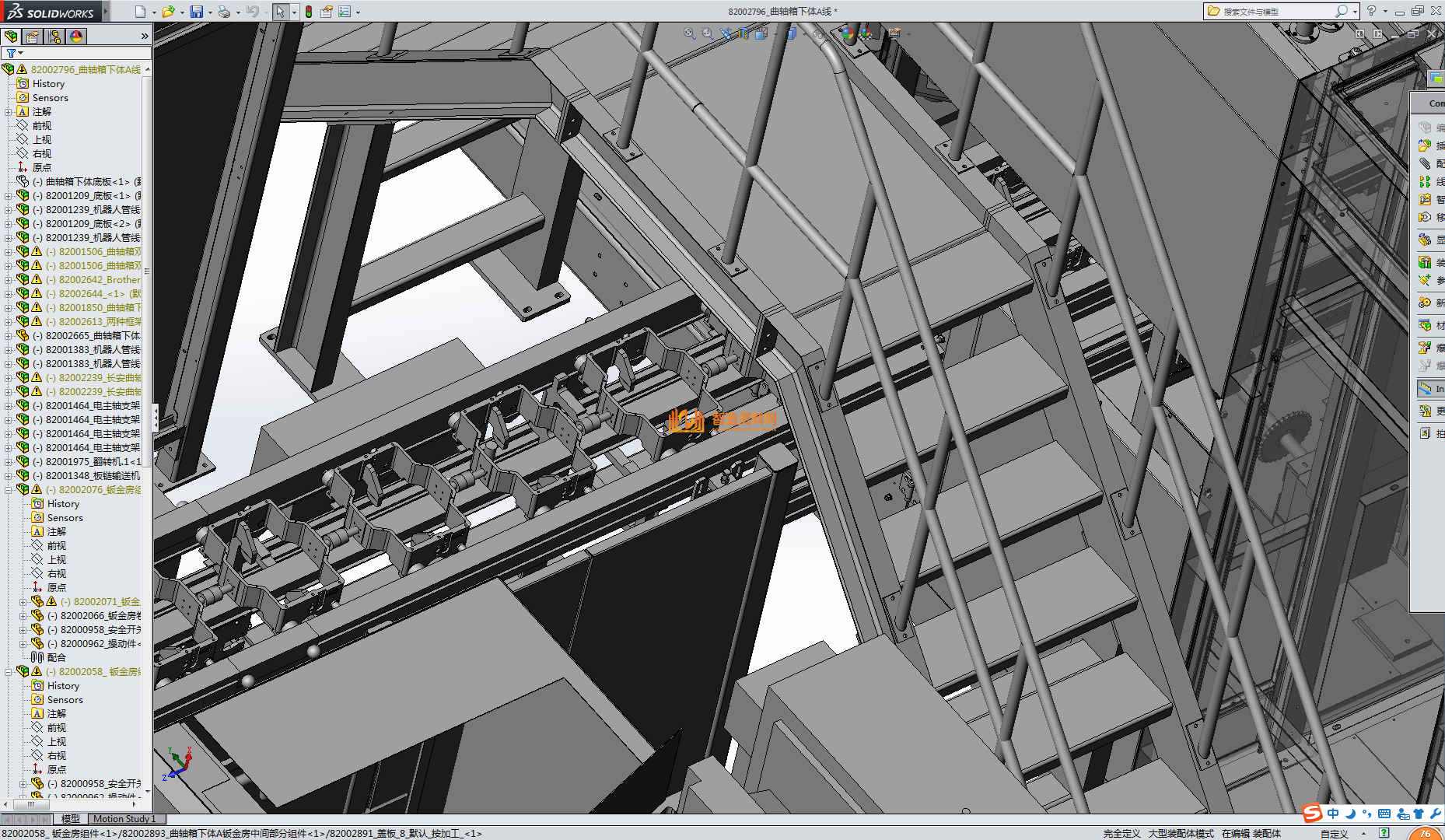Select the 模型 (Model) tab
1445x840 pixels.
click(x=71, y=819)
